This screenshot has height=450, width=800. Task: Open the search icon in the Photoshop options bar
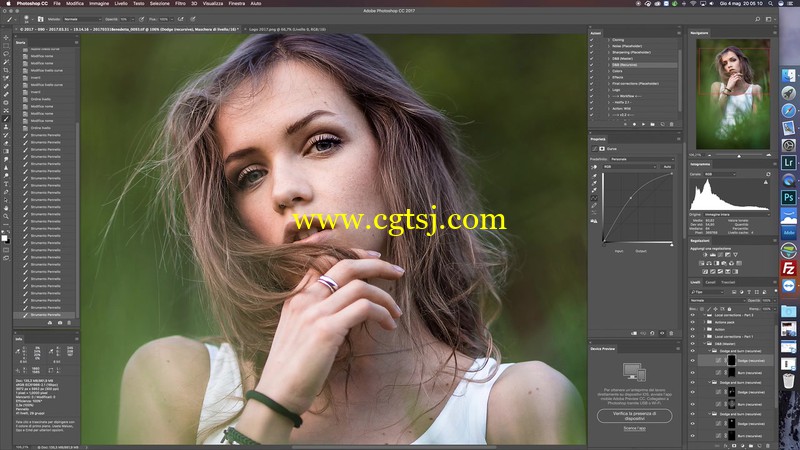point(758,19)
